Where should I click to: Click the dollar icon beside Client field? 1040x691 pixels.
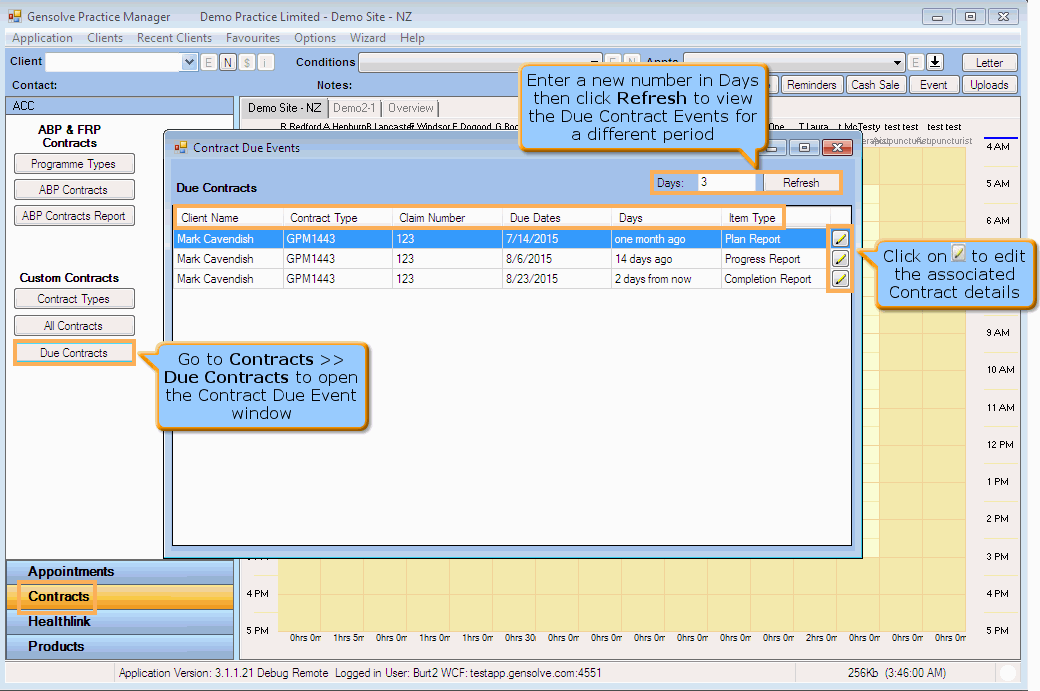(247, 62)
